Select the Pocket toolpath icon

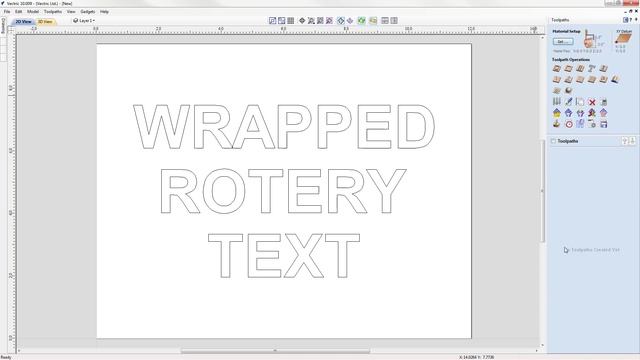pos(569,69)
